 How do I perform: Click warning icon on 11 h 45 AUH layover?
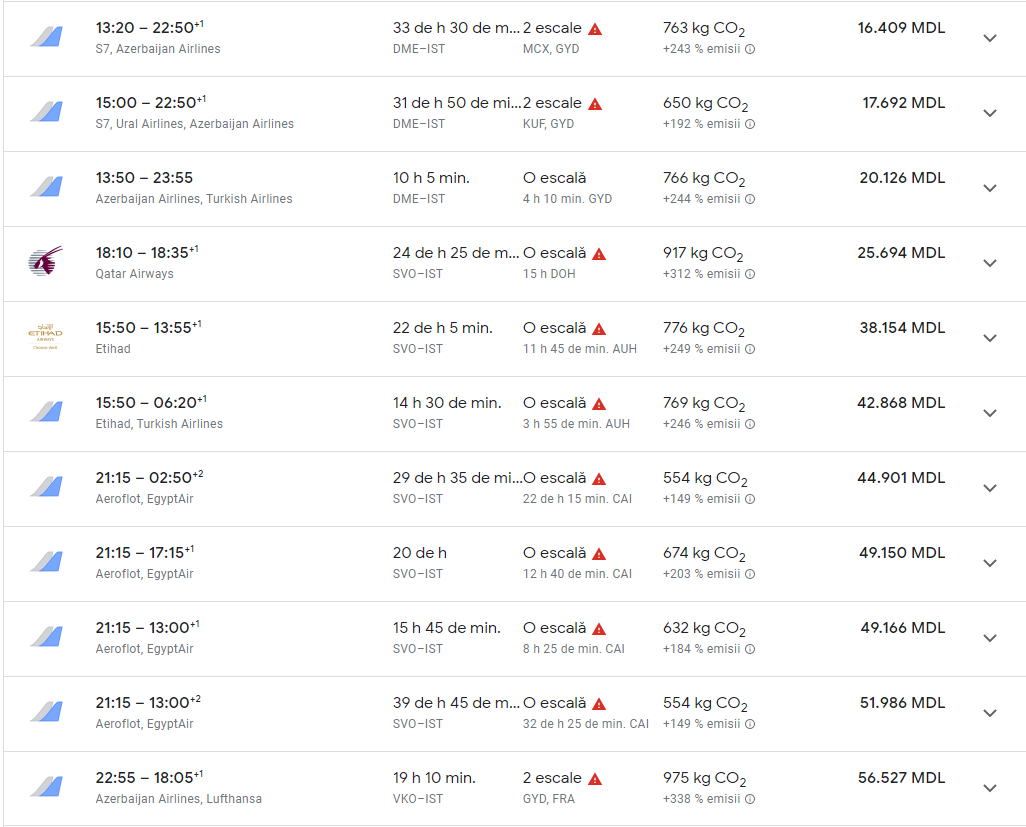(599, 329)
